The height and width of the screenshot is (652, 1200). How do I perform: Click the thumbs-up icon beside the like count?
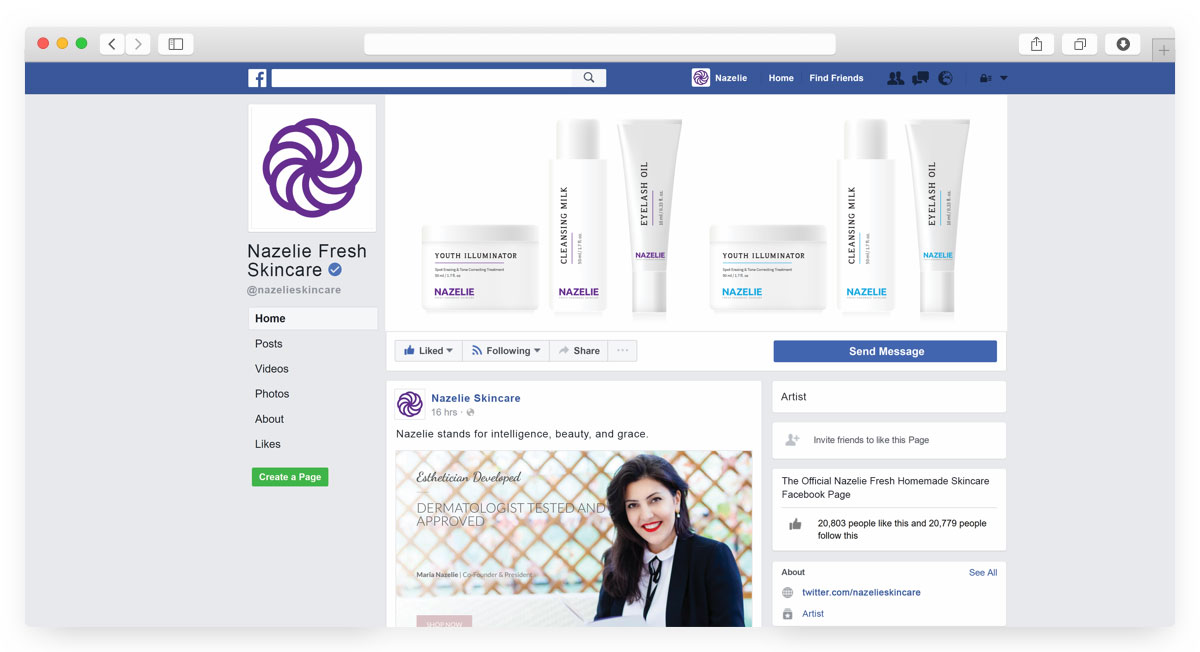coord(795,525)
